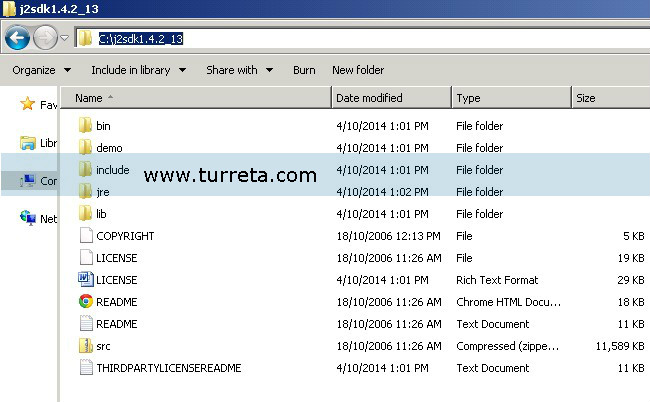This screenshot has height=402, width=650.
Task: Select Network icon in navigation pane
Action: tap(28, 218)
